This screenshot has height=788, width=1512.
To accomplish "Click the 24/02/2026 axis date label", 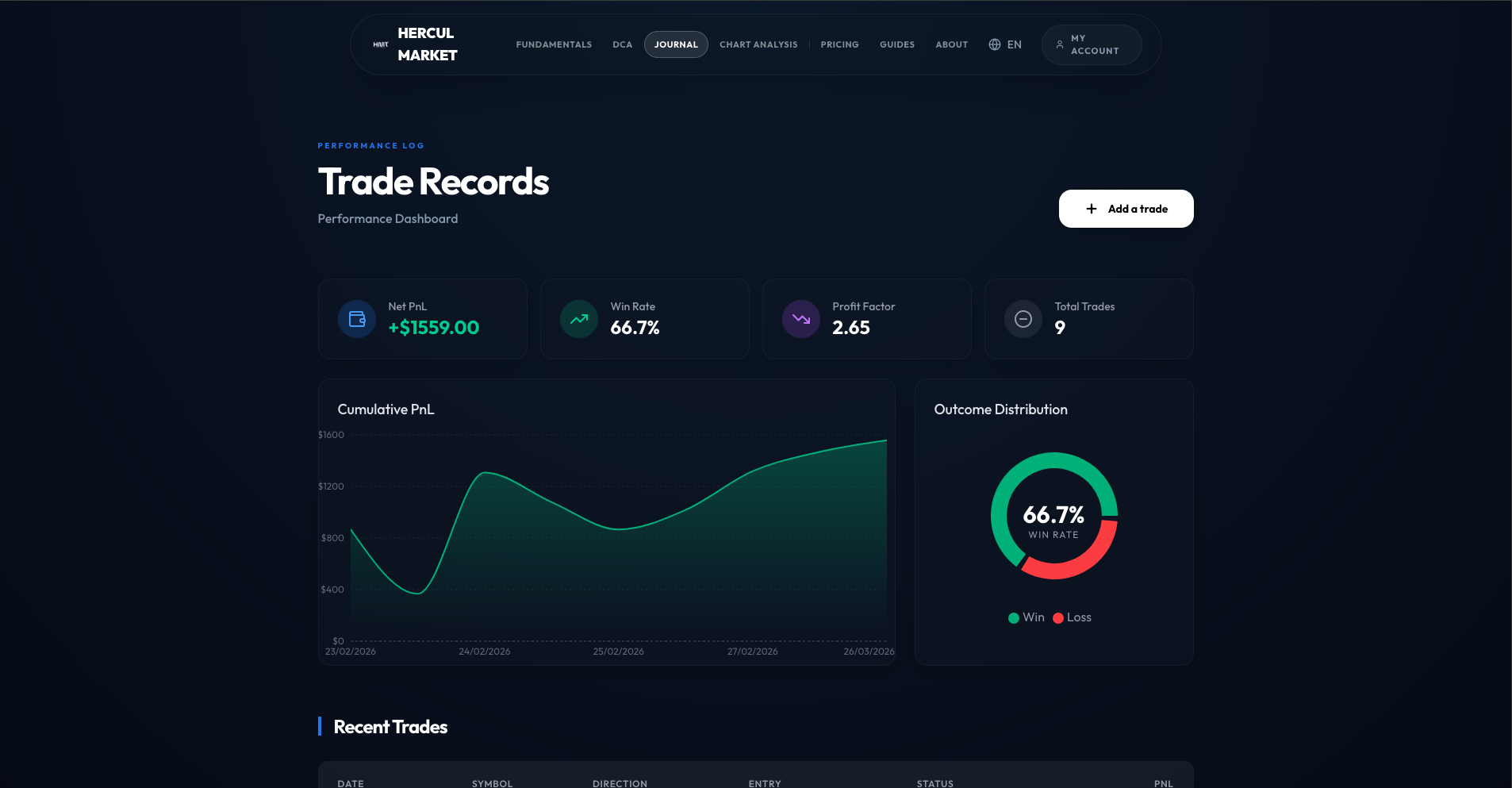I will tap(485, 652).
